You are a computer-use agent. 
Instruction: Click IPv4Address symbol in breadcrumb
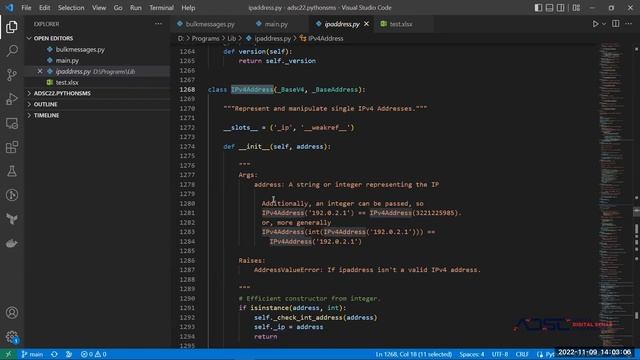click(x=325, y=38)
